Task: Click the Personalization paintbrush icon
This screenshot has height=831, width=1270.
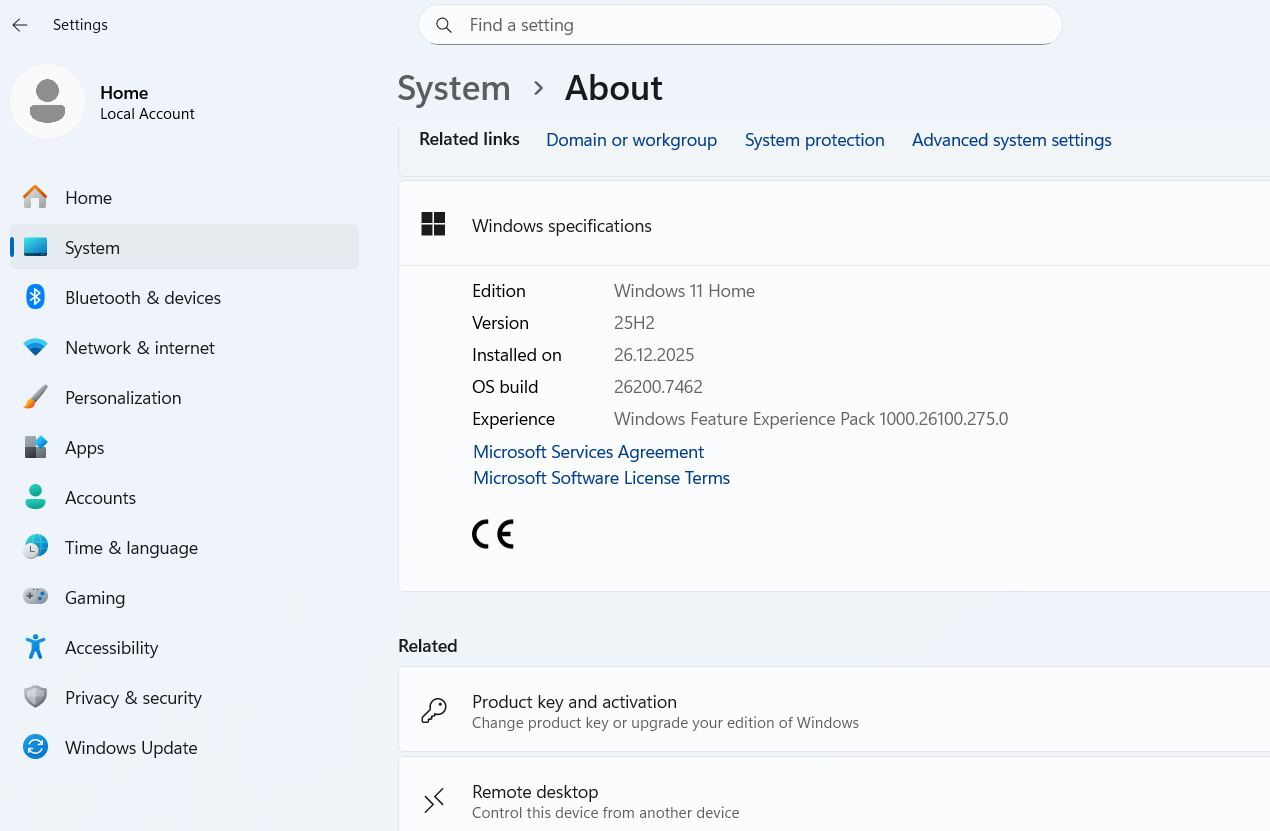Action: click(36, 398)
